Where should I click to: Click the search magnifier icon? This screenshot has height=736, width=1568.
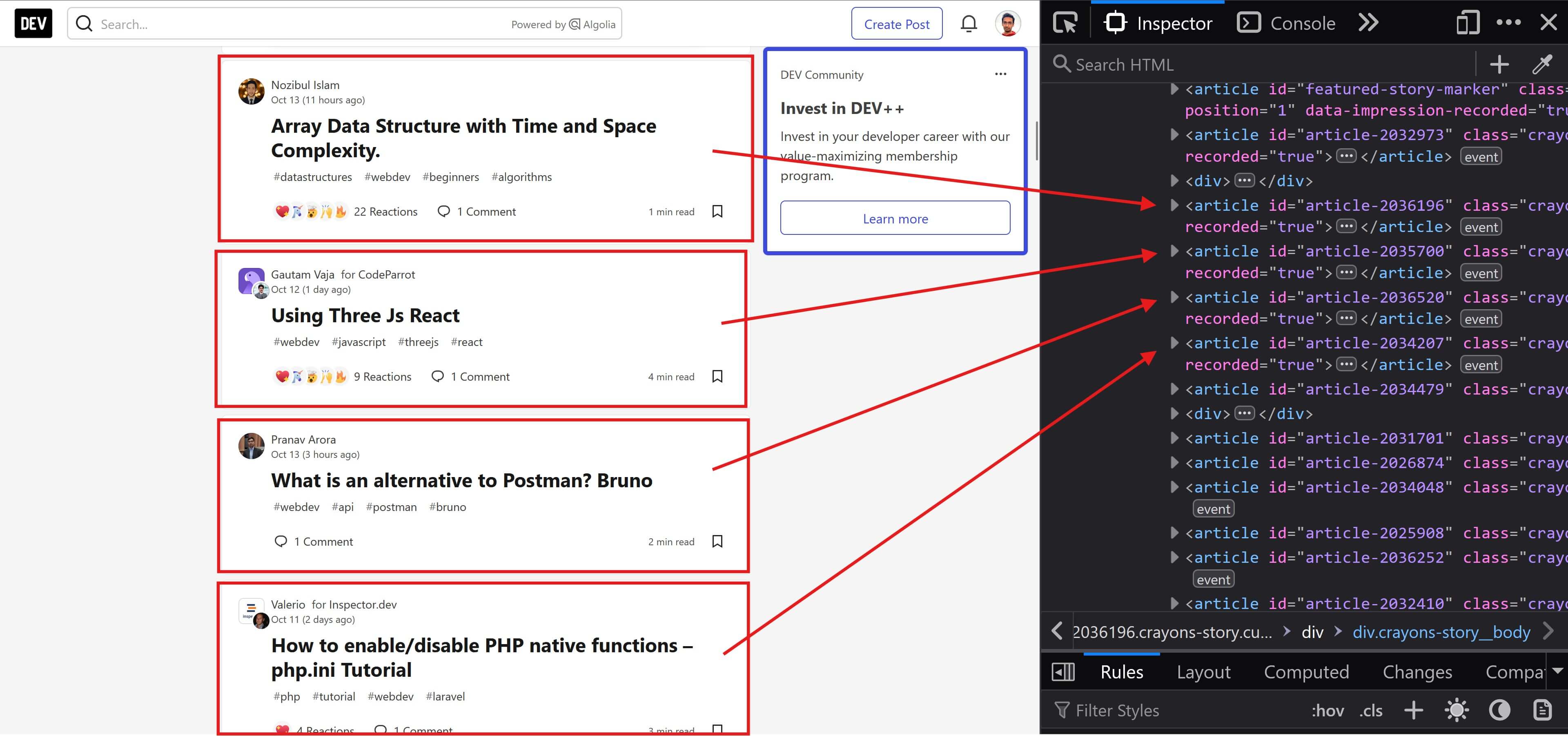tap(84, 24)
